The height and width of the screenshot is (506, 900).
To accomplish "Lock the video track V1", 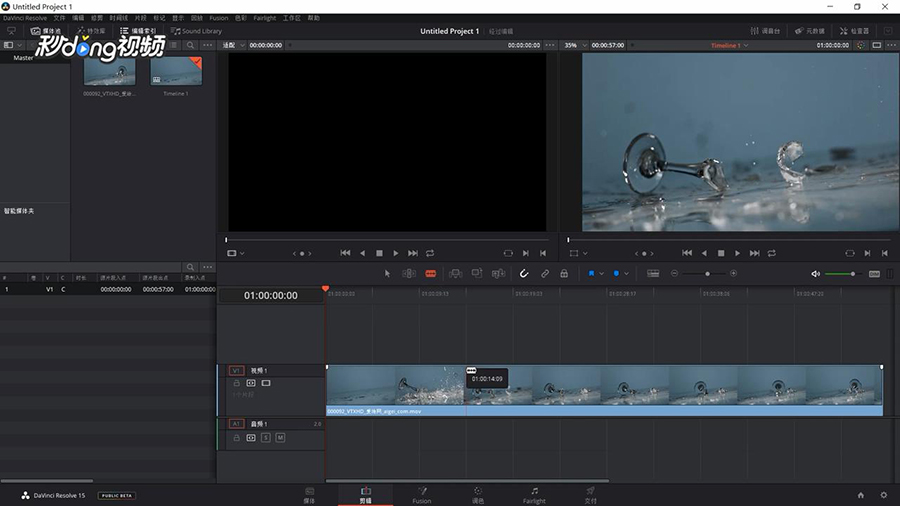I will click(x=237, y=383).
